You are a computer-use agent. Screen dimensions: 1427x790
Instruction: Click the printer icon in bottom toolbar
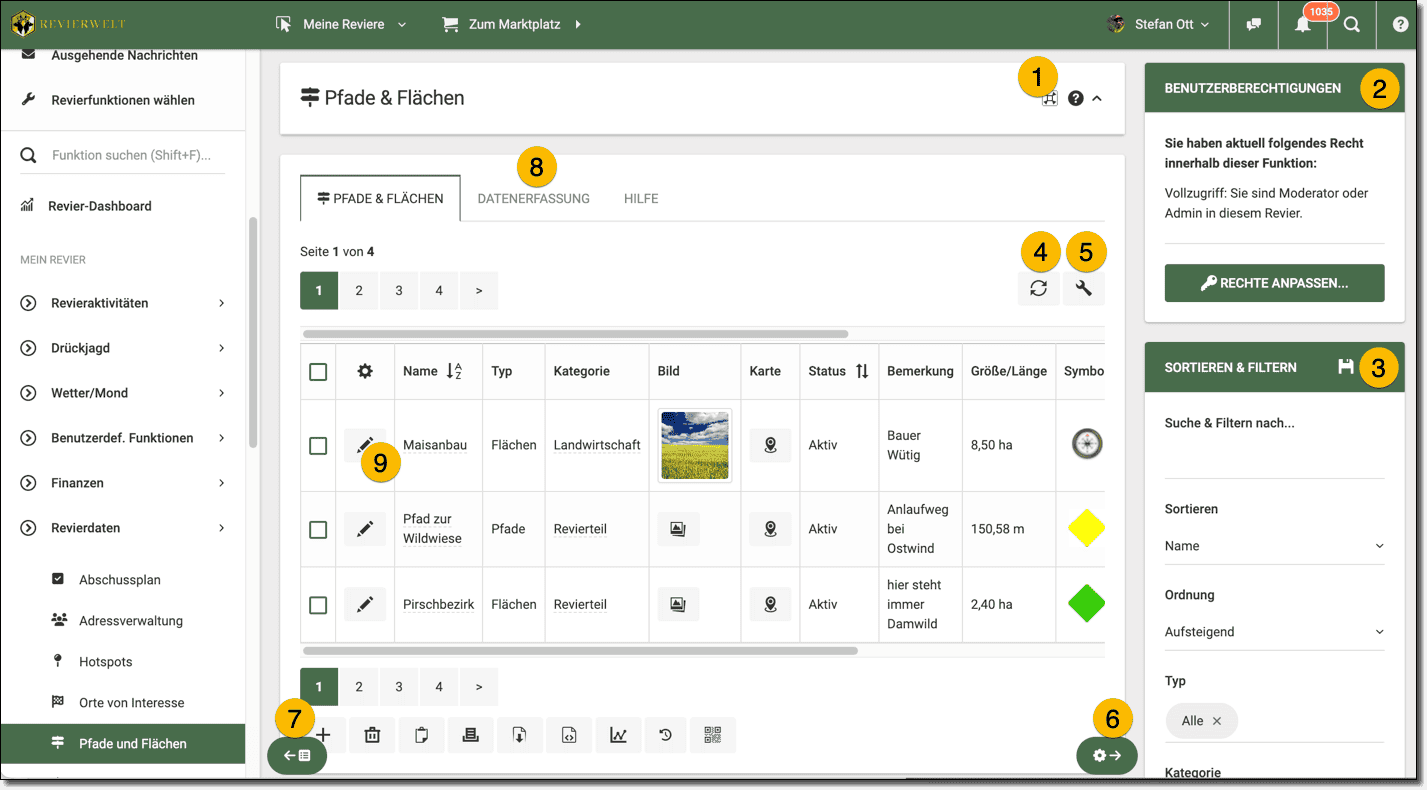(469, 735)
